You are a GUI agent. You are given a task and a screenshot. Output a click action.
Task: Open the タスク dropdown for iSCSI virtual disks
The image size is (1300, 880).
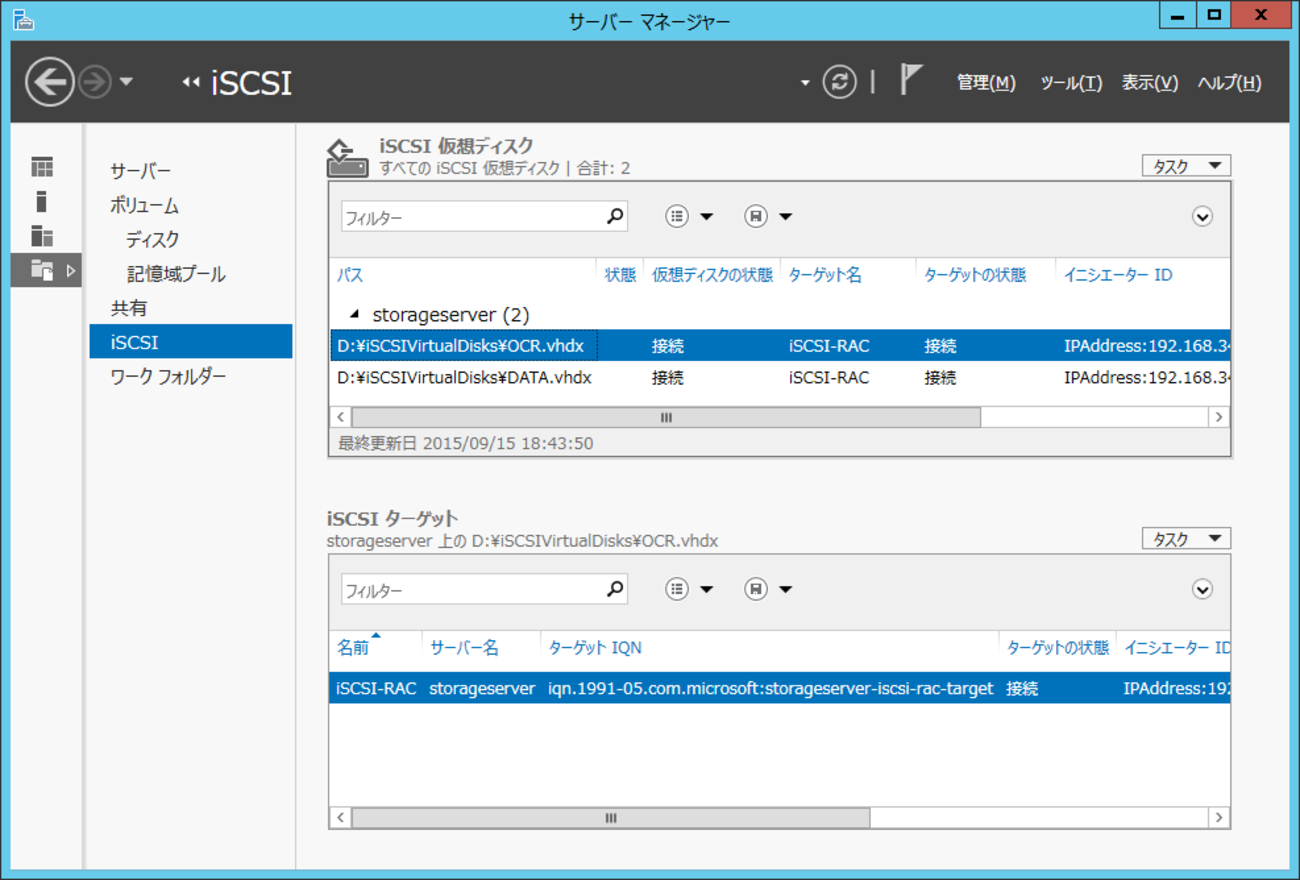click(x=1186, y=166)
